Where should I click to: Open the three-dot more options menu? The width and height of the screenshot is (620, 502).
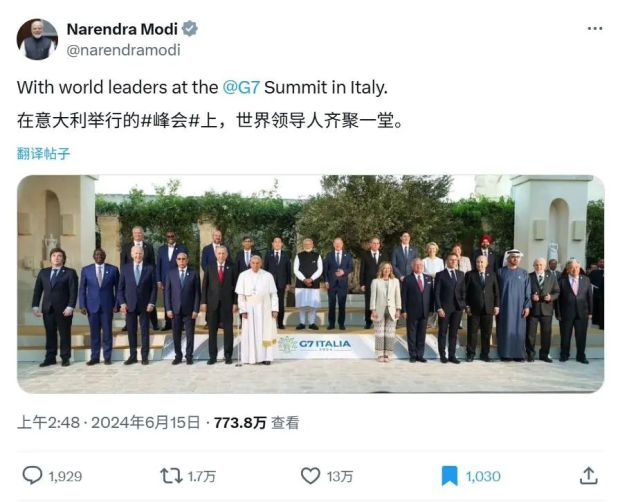tap(595, 29)
